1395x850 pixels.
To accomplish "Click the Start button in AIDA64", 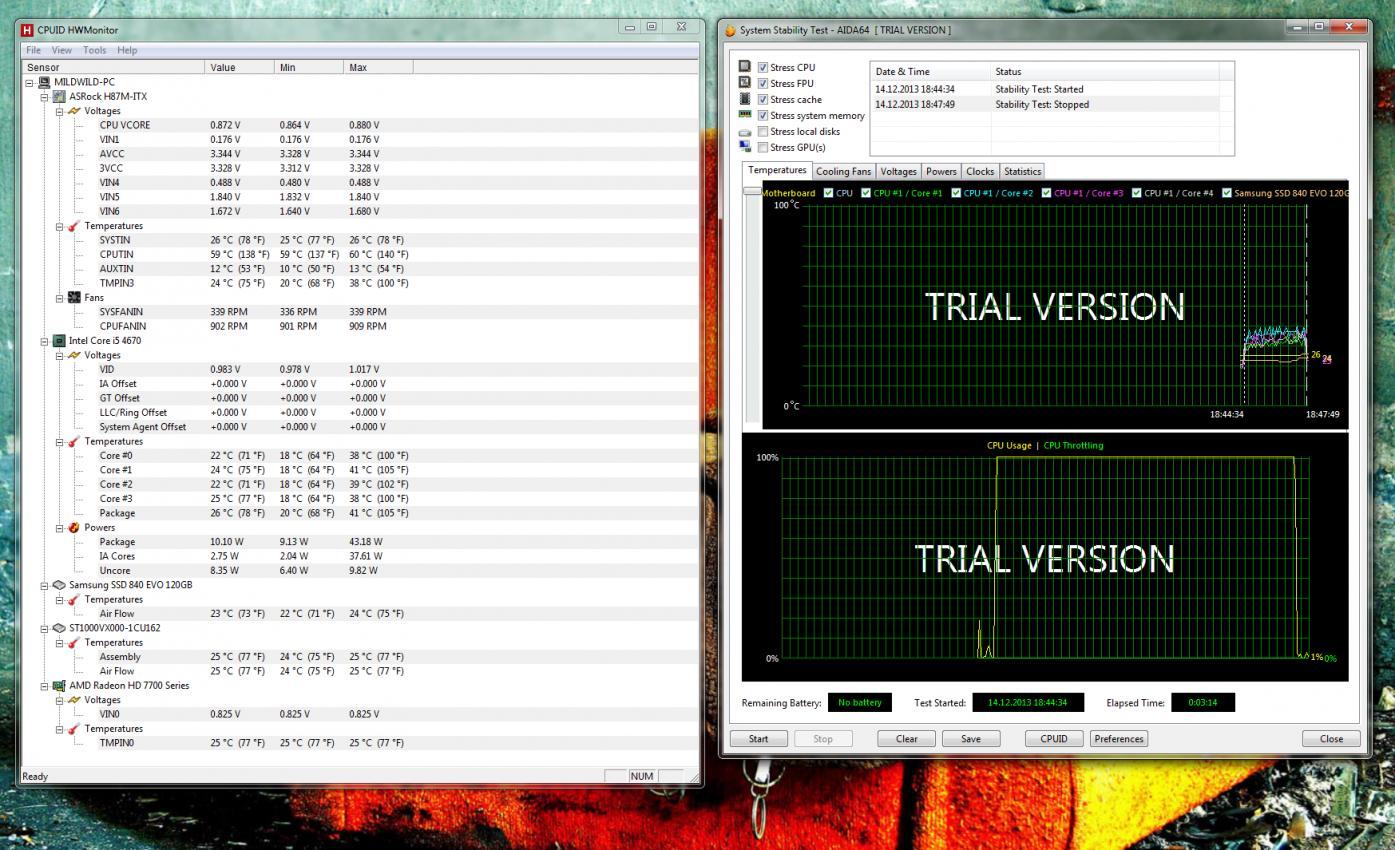I will point(759,739).
